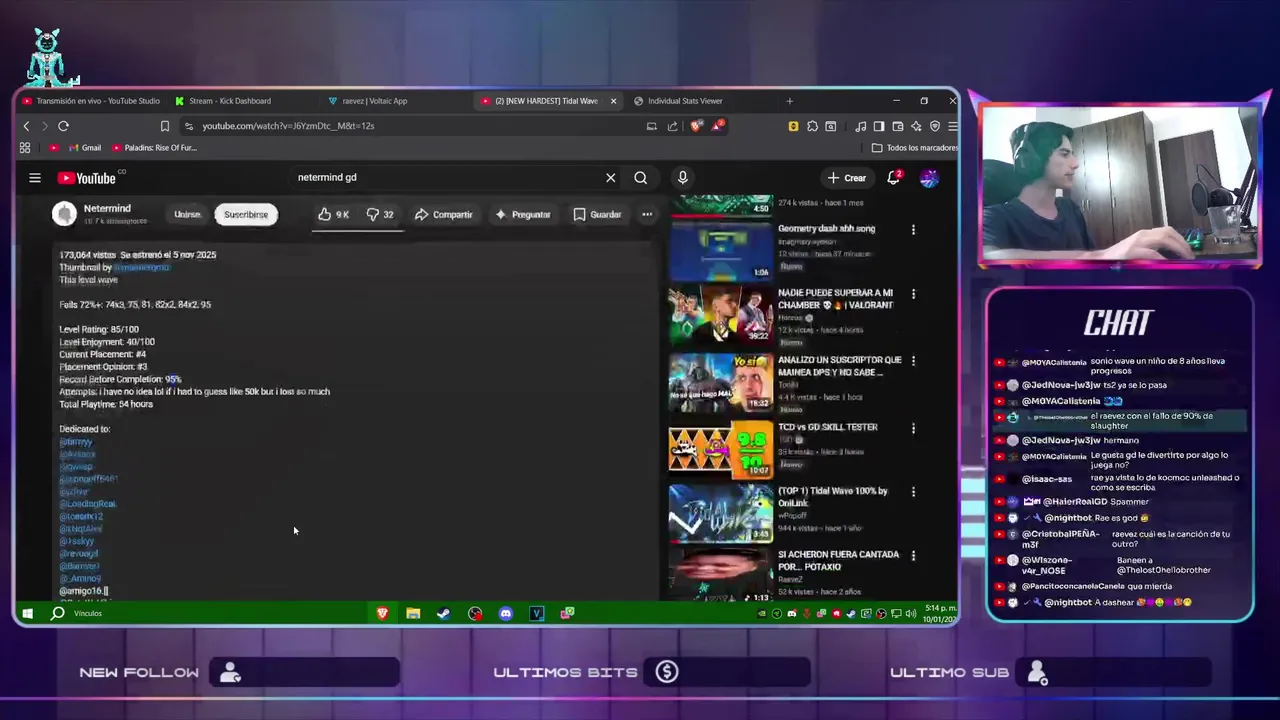Open Discord from taskbar

coord(506,613)
